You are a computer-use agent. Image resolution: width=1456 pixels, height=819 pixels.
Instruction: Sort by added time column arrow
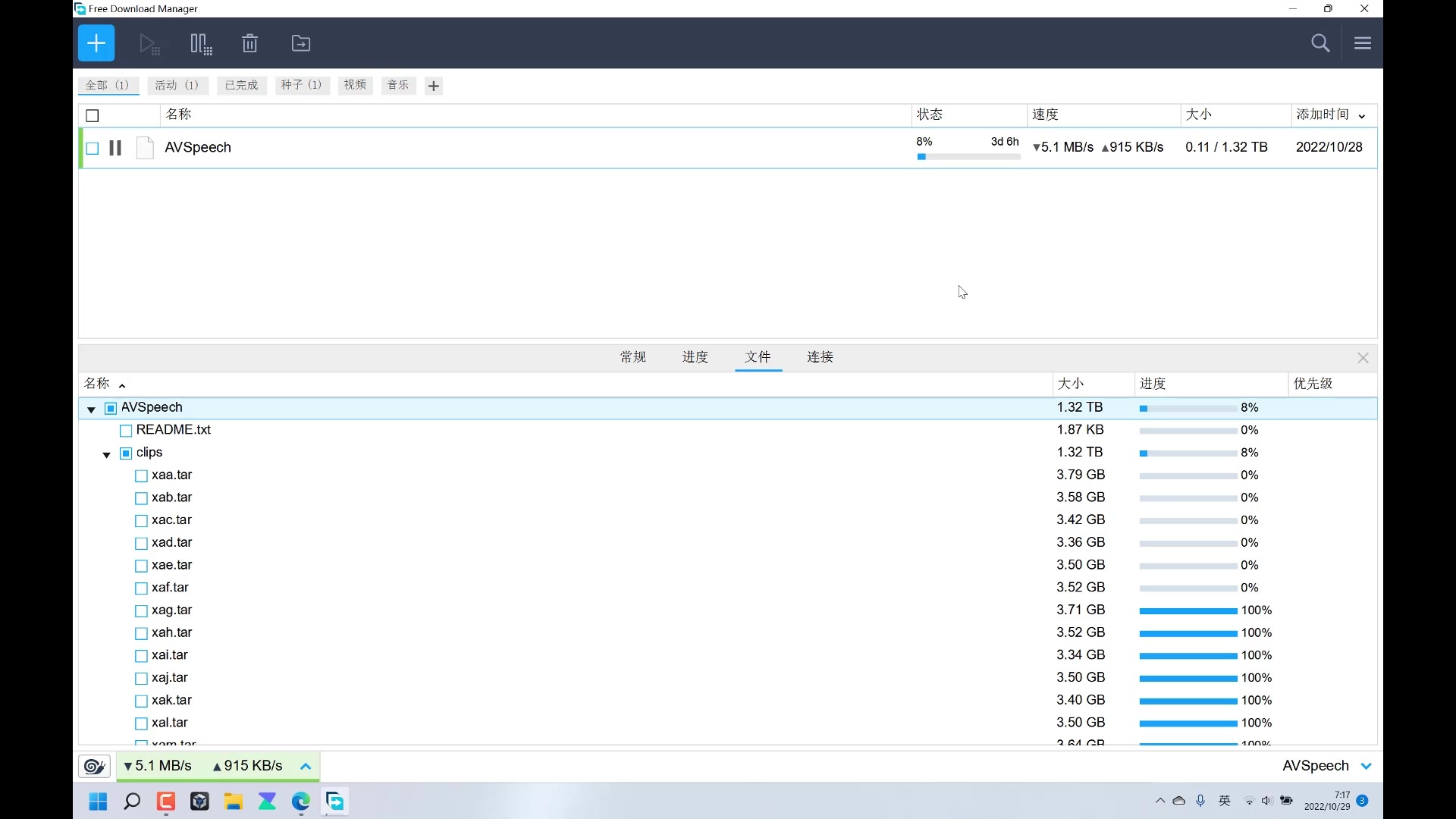click(x=1362, y=116)
